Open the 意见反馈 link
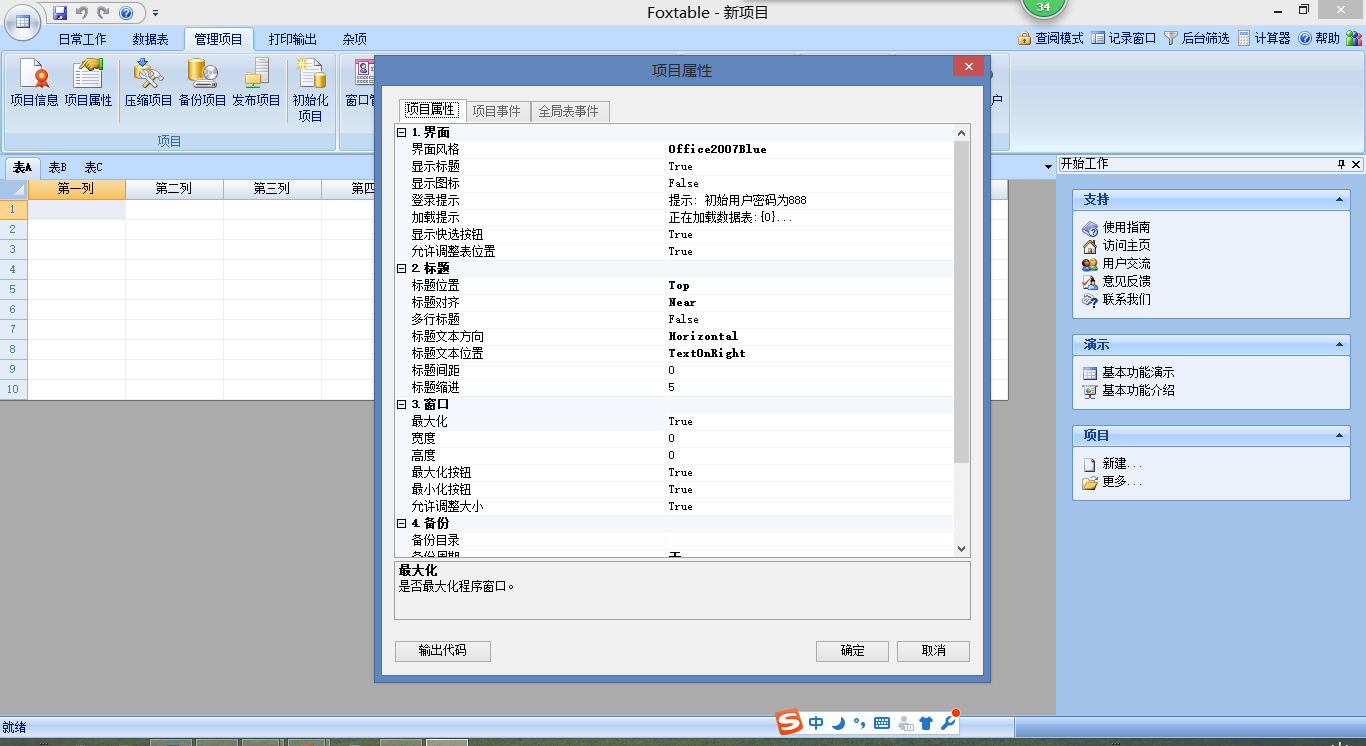This screenshot has height=746, width=1366. point(1126,282)
